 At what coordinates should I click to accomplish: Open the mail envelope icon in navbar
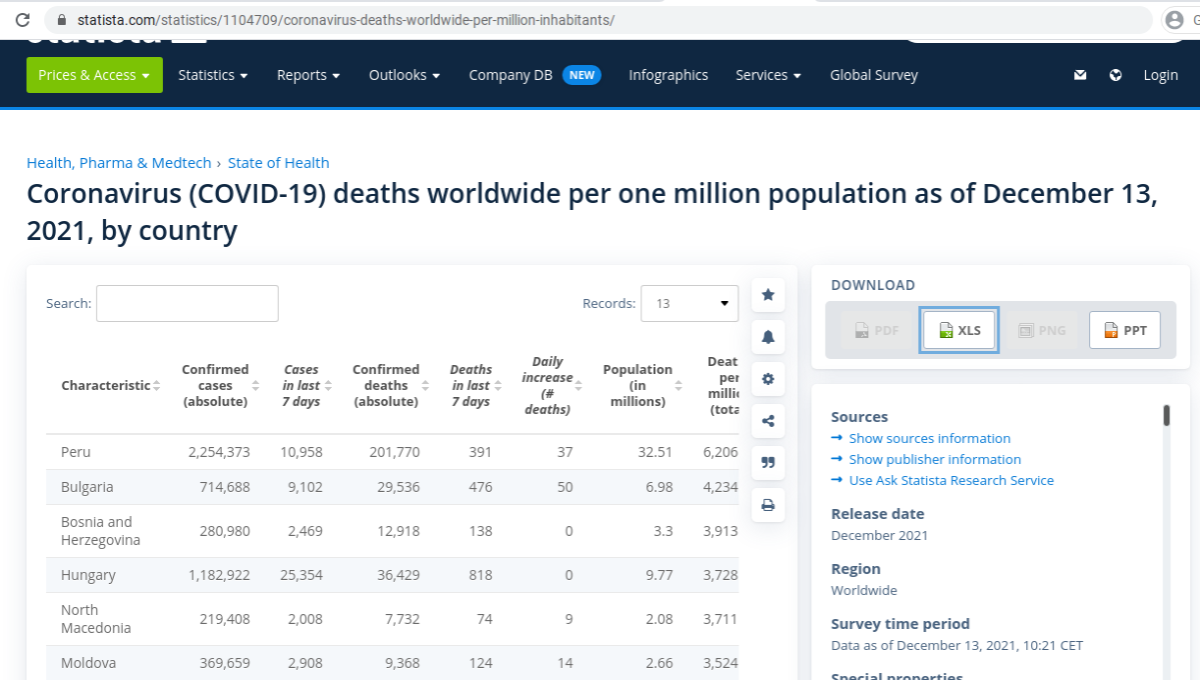1080,75
